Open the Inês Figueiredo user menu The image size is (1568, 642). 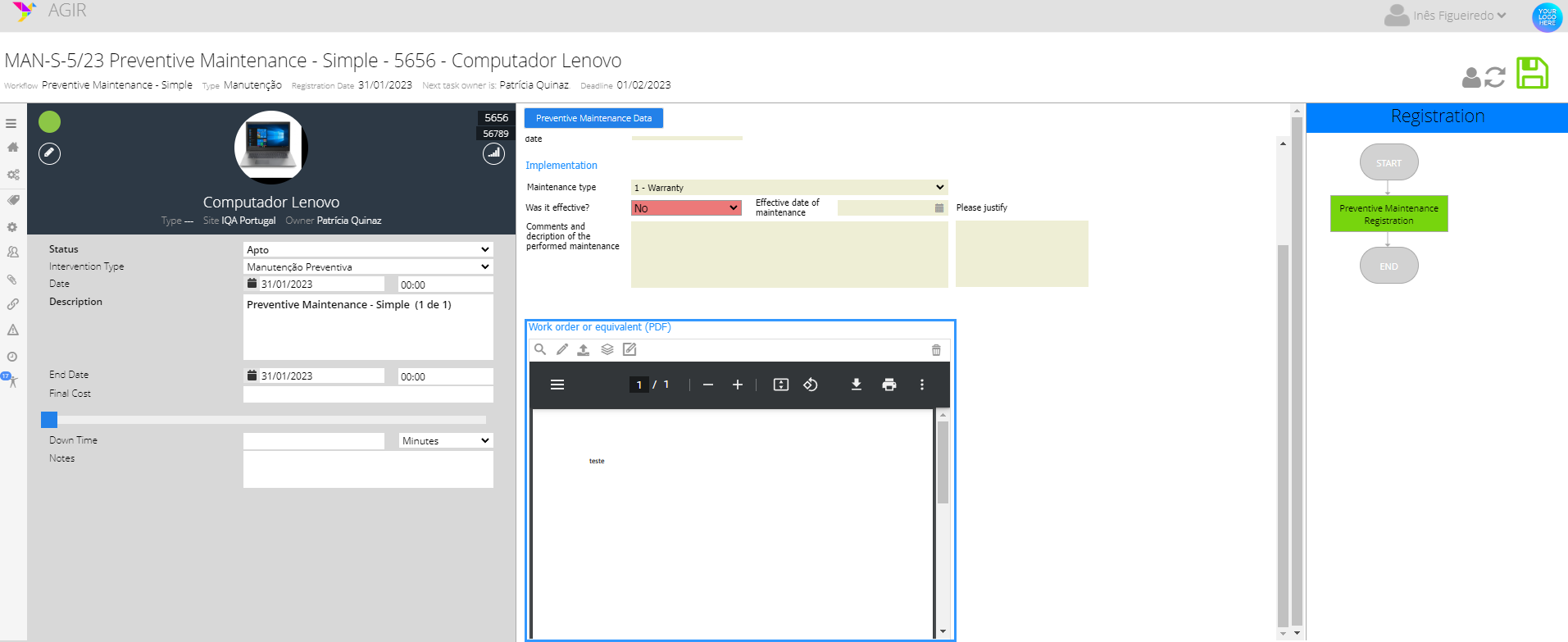(1446, 15)
